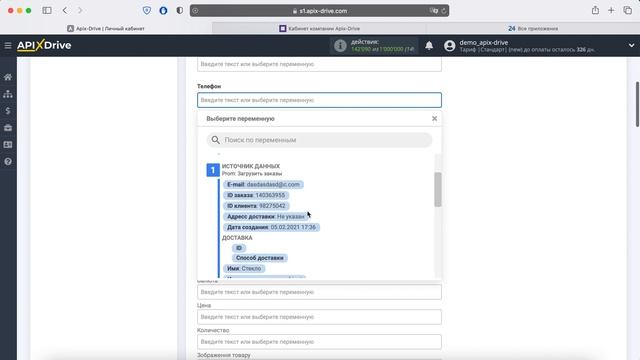The width and height of the screenshot is (640, 360).
Task: Switch to Кабинет компании Apix-Drive tab
Action: [x=320, y=29]
